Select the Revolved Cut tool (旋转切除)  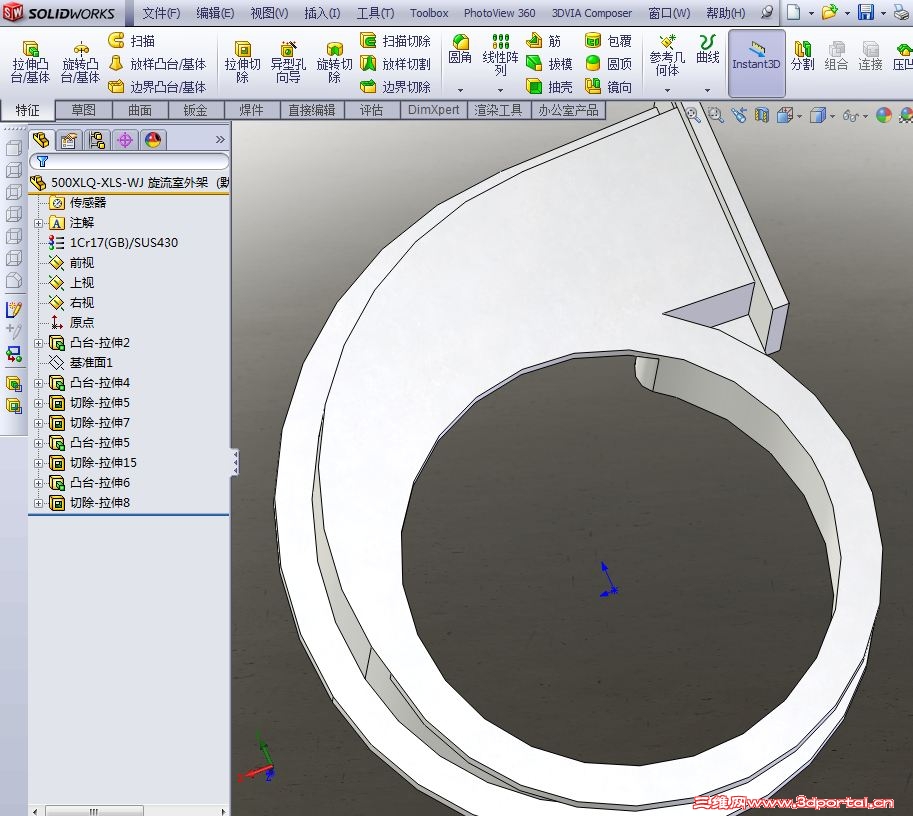(x=334, y=62)
